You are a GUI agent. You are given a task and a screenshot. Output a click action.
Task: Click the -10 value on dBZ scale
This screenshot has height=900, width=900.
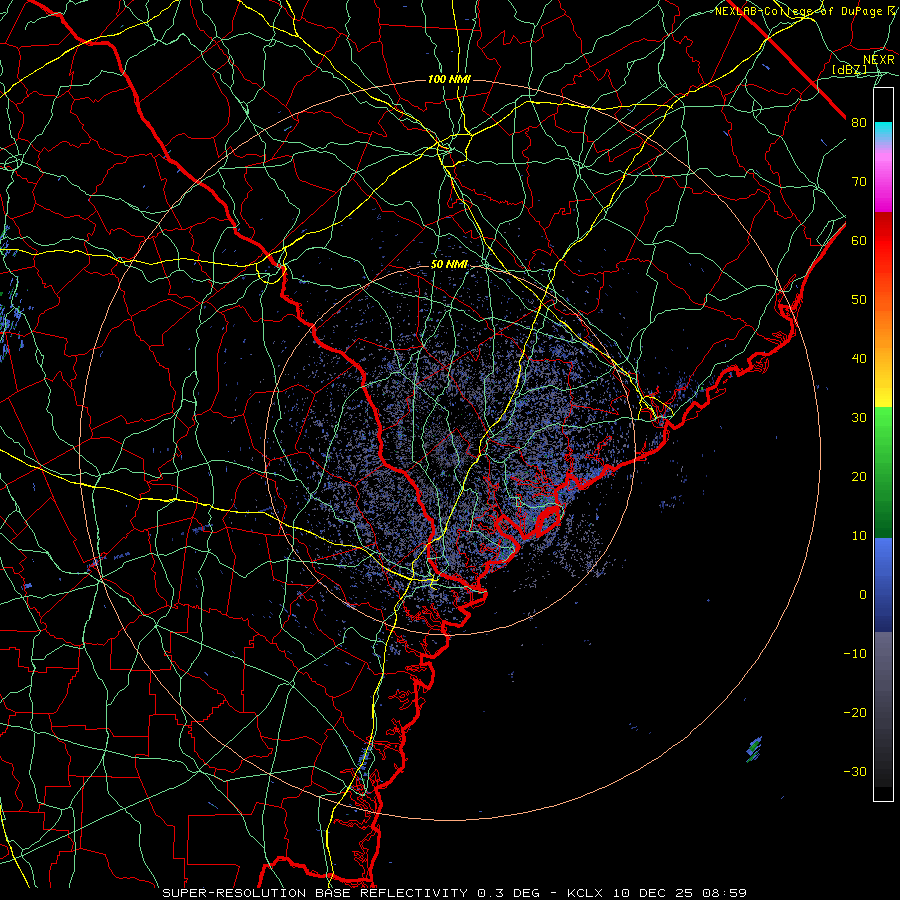[855, 654]
